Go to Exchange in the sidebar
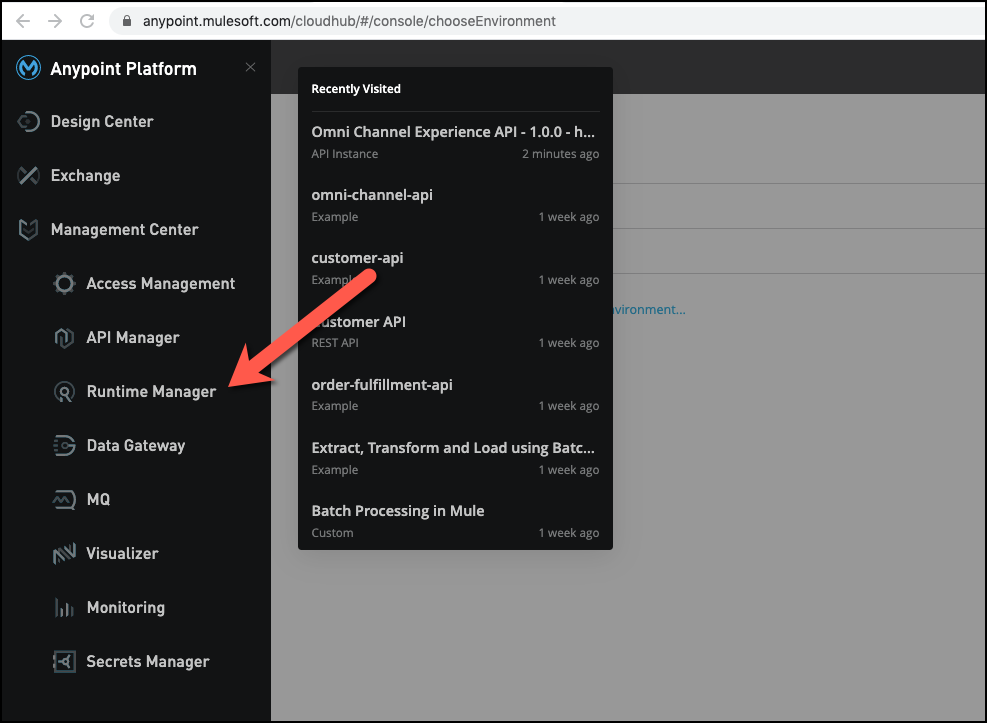Image resolution: width=987 pixels, height=723 pixels. click(86, 176)
